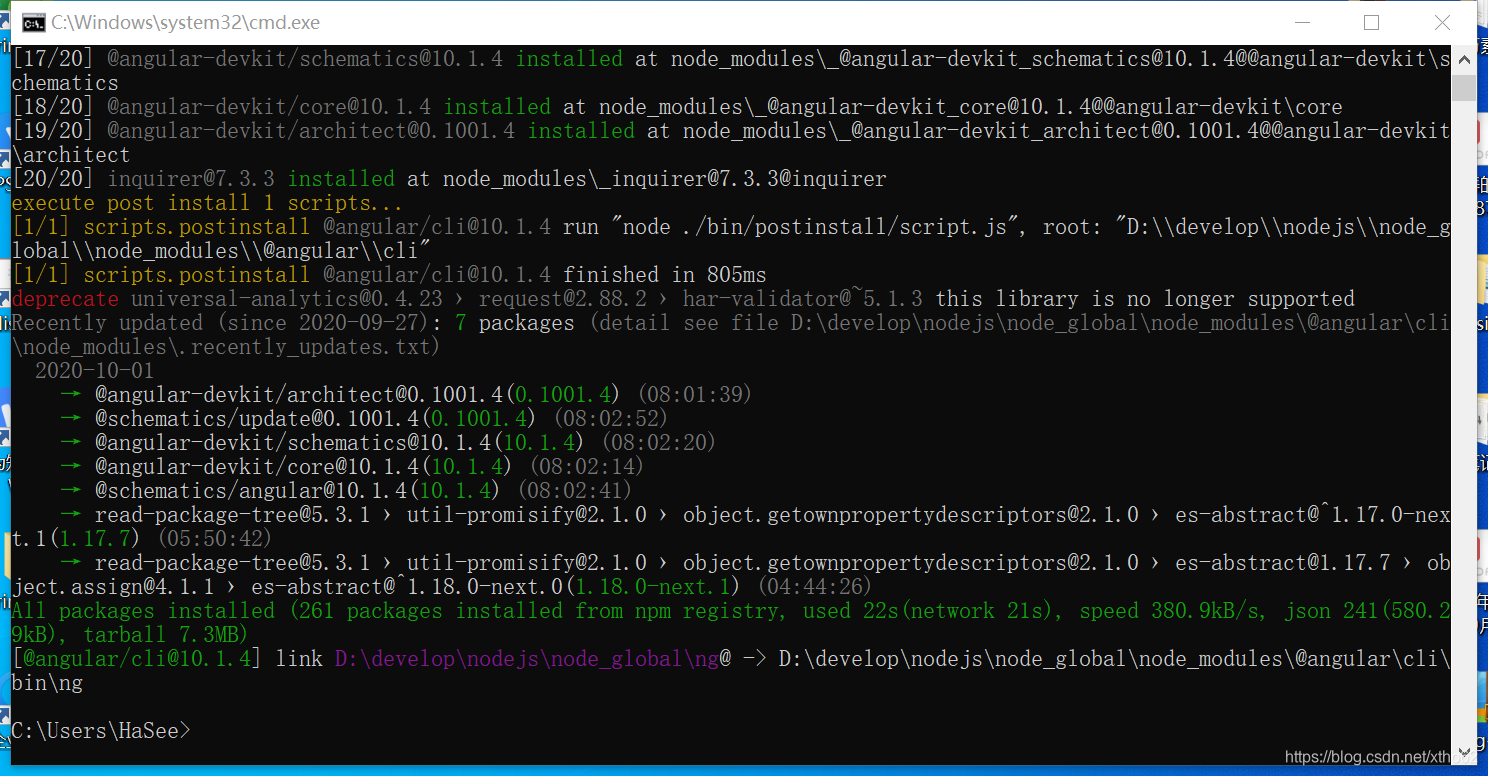1488x776 pixels.
Task: Click 'tarball 7.3MB)' text
Action: pos(165,635)
